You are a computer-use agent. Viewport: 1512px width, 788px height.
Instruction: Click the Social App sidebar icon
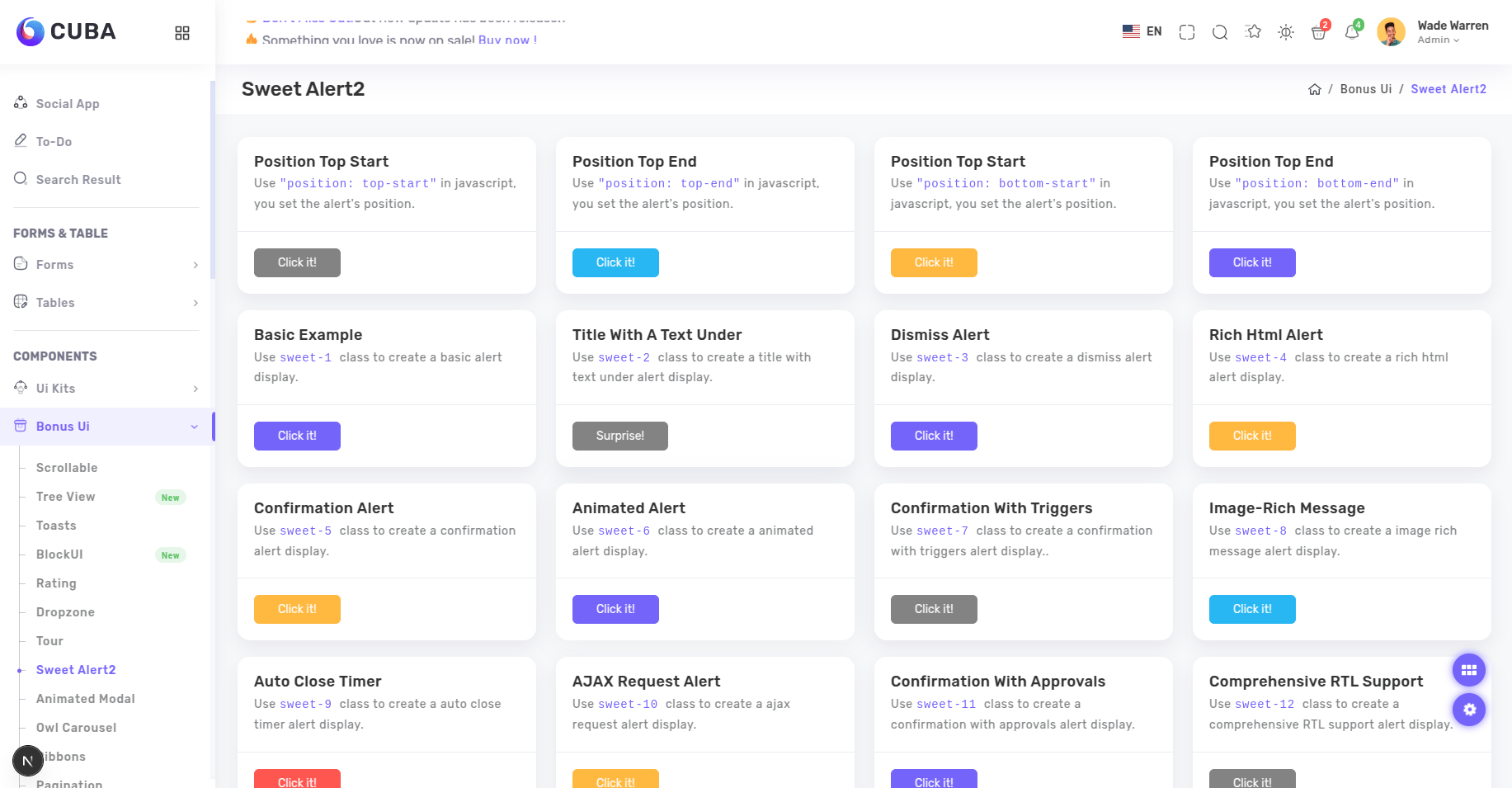(21, 102)
